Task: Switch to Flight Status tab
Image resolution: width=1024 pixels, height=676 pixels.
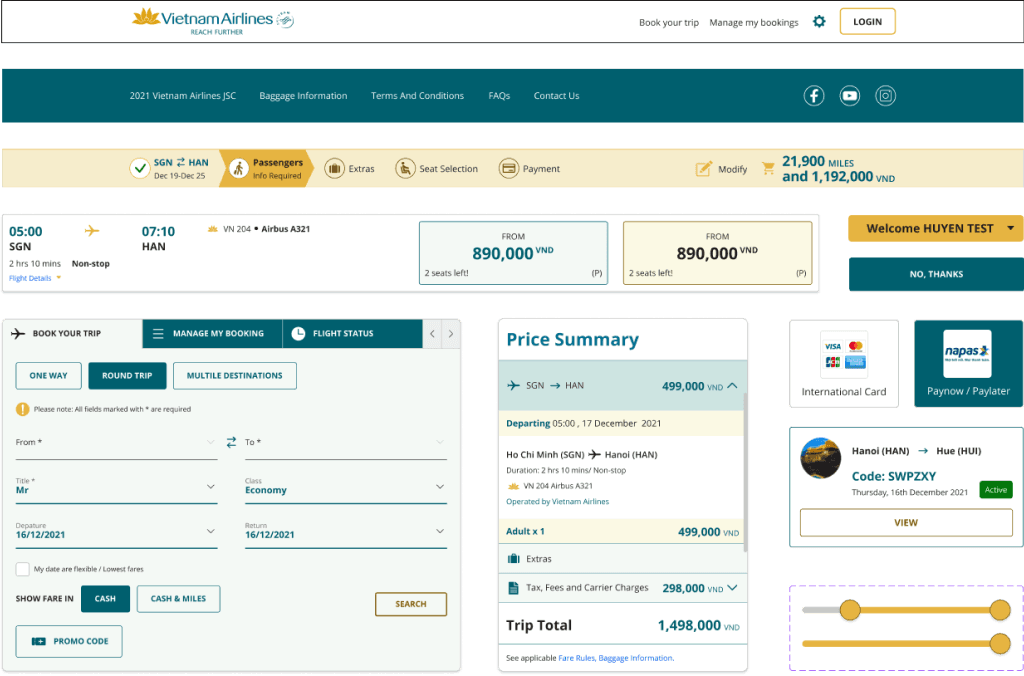Action: click(353, 333)
